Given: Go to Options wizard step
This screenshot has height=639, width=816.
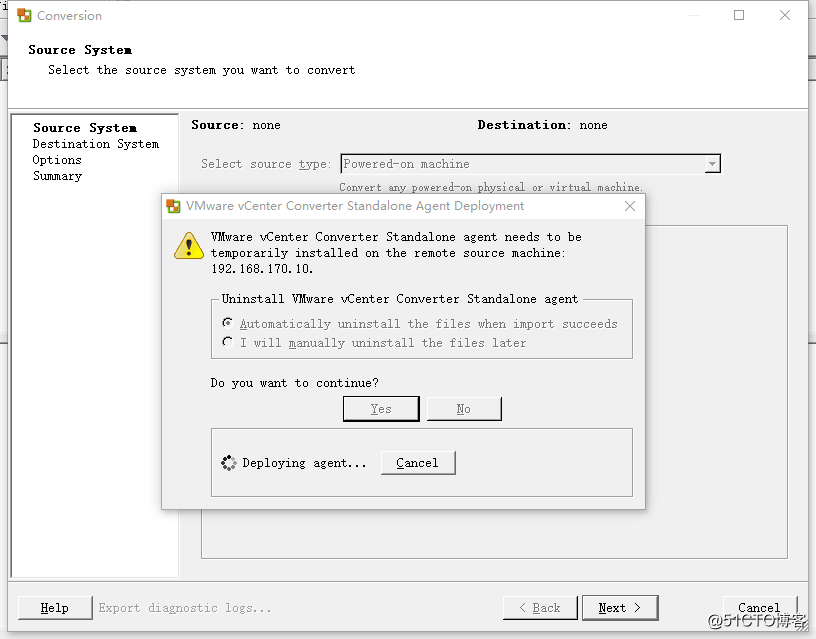Looking at the screenshot, I should (x=57, y=160).
